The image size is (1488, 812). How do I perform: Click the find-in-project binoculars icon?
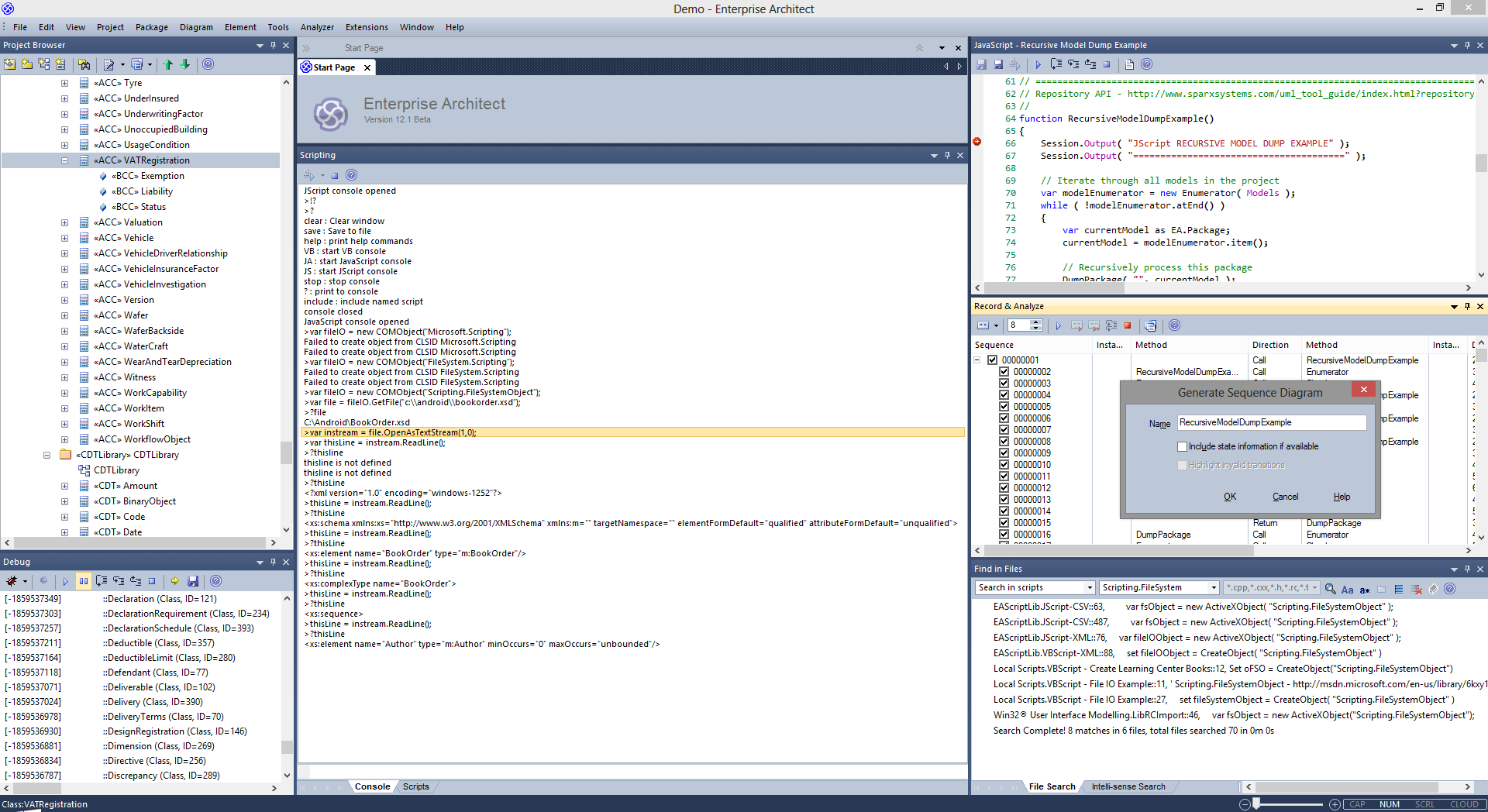[x=84, y=64]
